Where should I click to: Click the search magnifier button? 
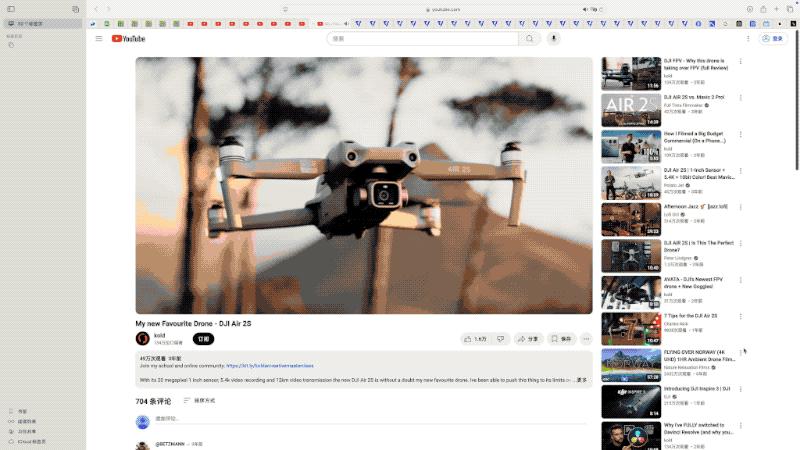(x=530, y=39)
